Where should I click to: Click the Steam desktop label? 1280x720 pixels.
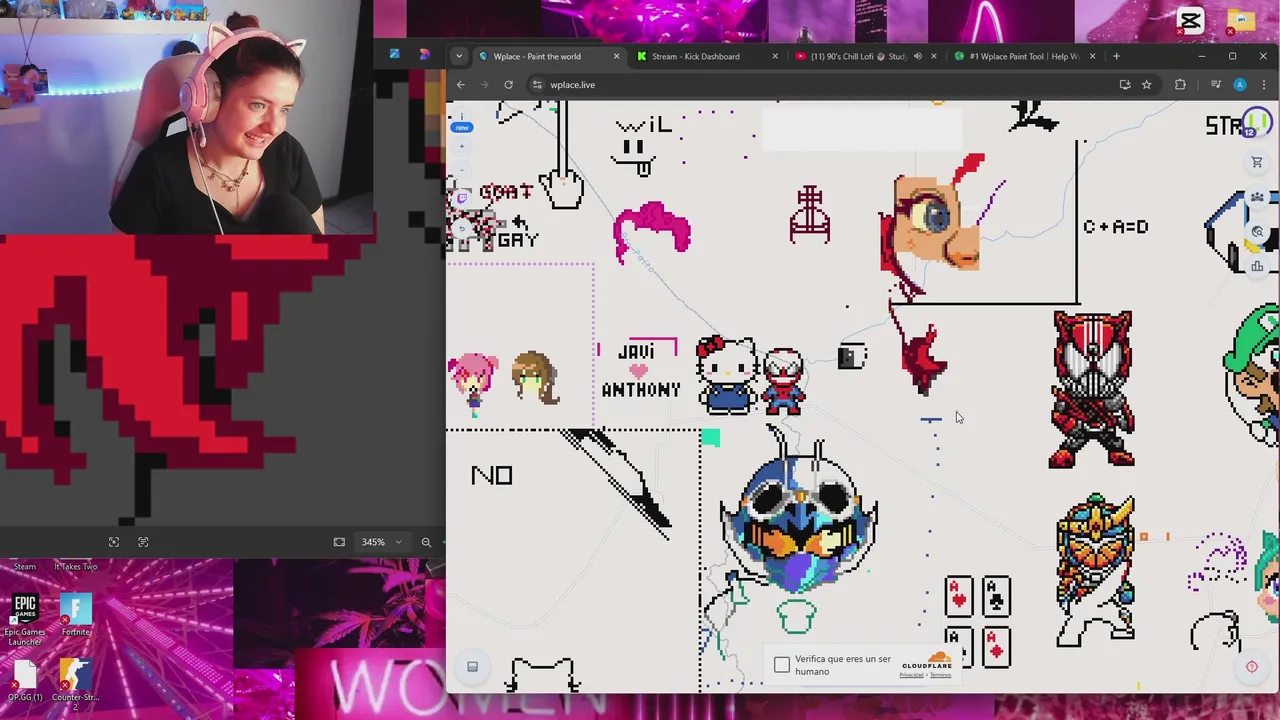(25, 567)
